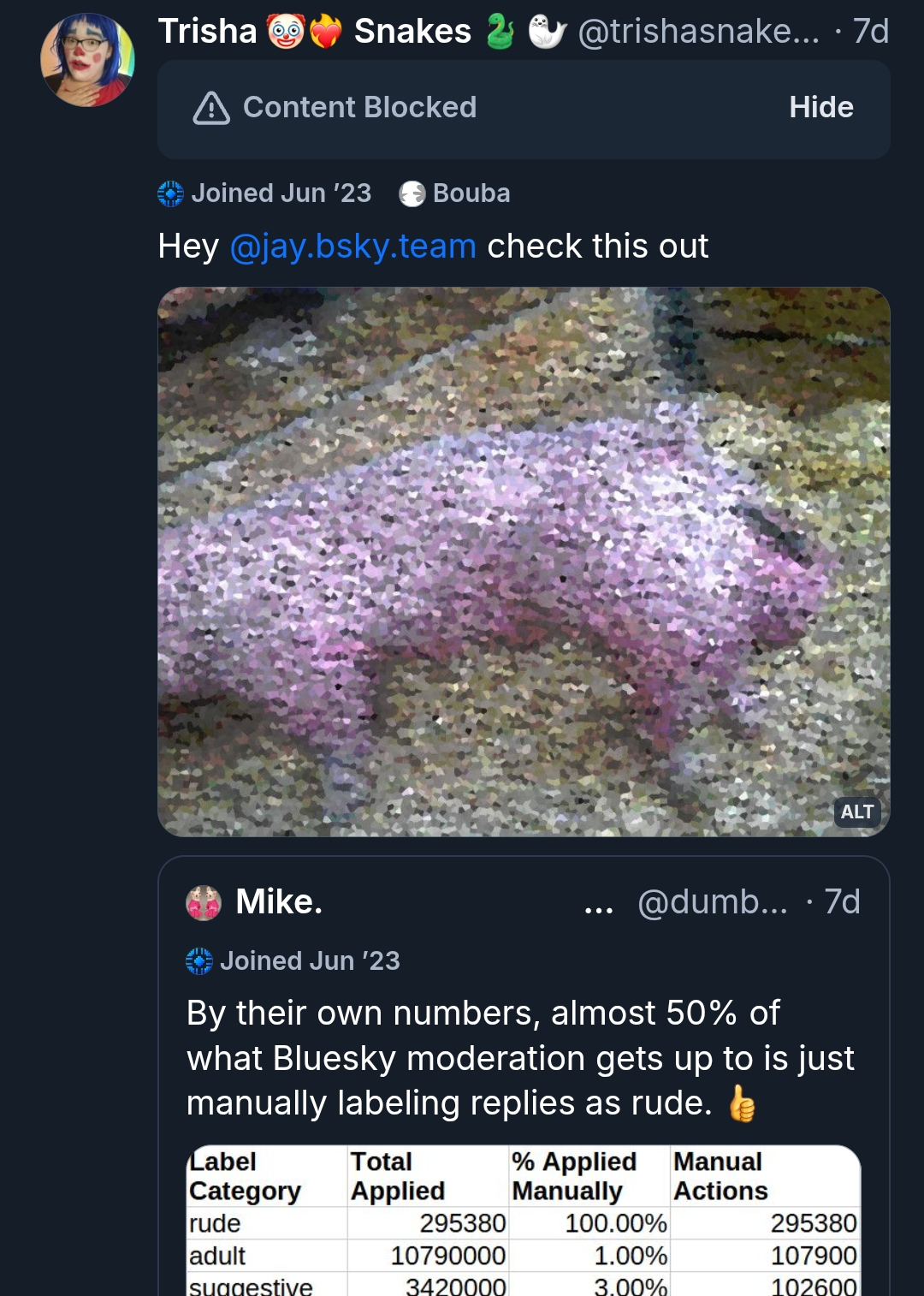
Task: Click Trisha's Joined Jun '23 badge icon
Action: click(x=171, y=194)
